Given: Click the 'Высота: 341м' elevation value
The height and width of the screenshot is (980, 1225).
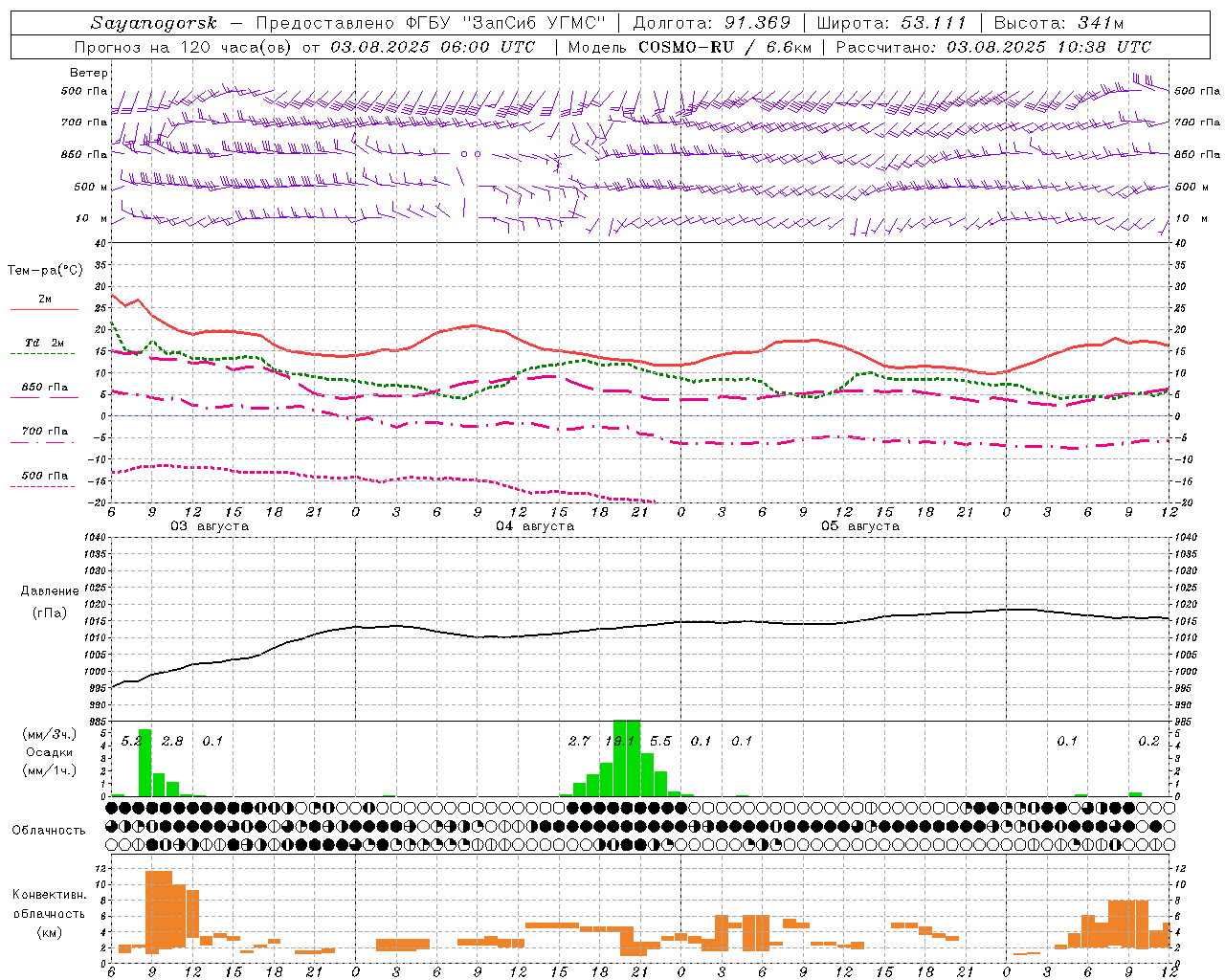Looking at the screenshot, I should pyautogui.click(x=1058, y=22).
